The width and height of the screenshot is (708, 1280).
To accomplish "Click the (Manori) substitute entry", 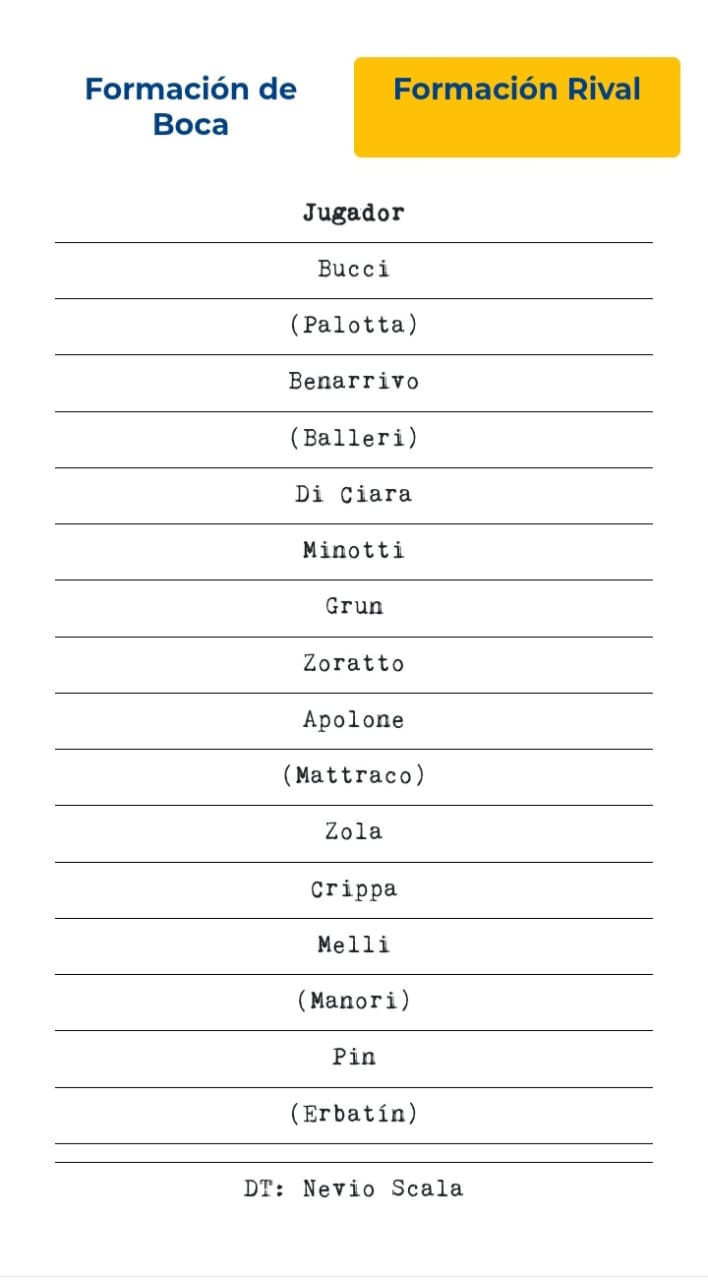I will pyautogui.click(x=353, y=1001).
